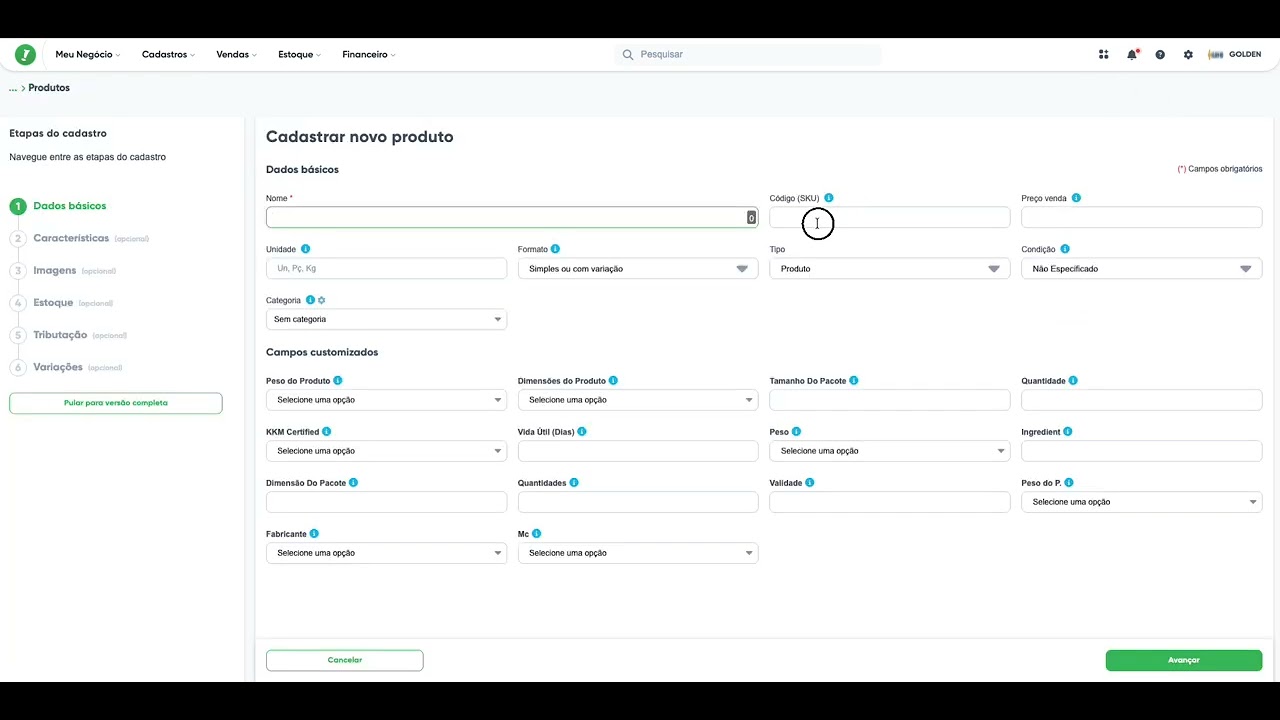Screen dimensions: 1280x720
Task: Expand the breadcrumb ellipsis
Action: [13, 88]
